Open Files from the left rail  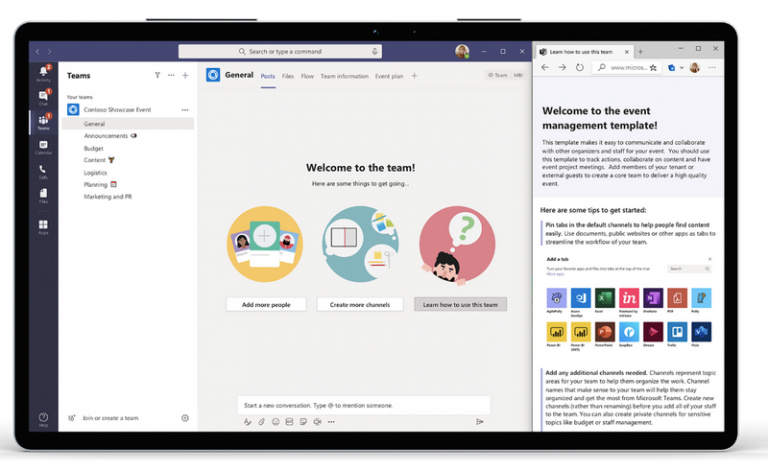pos(43,195)
